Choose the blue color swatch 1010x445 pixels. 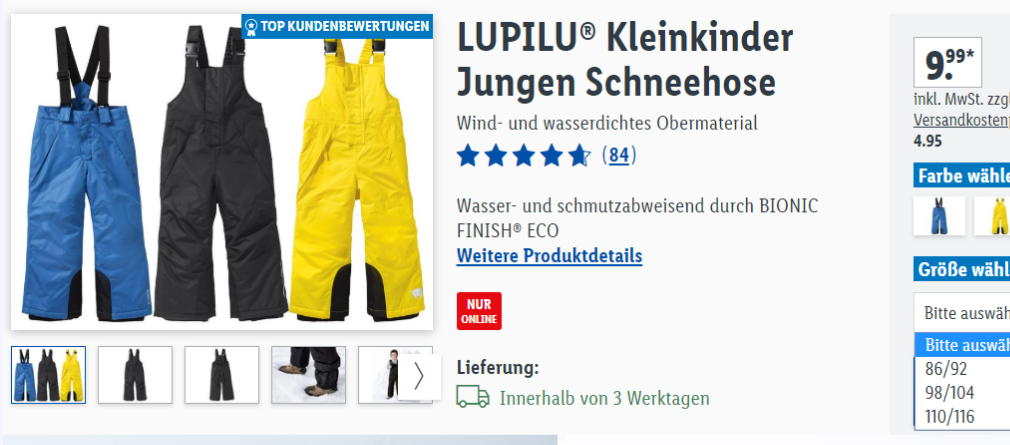click(939, 216)
